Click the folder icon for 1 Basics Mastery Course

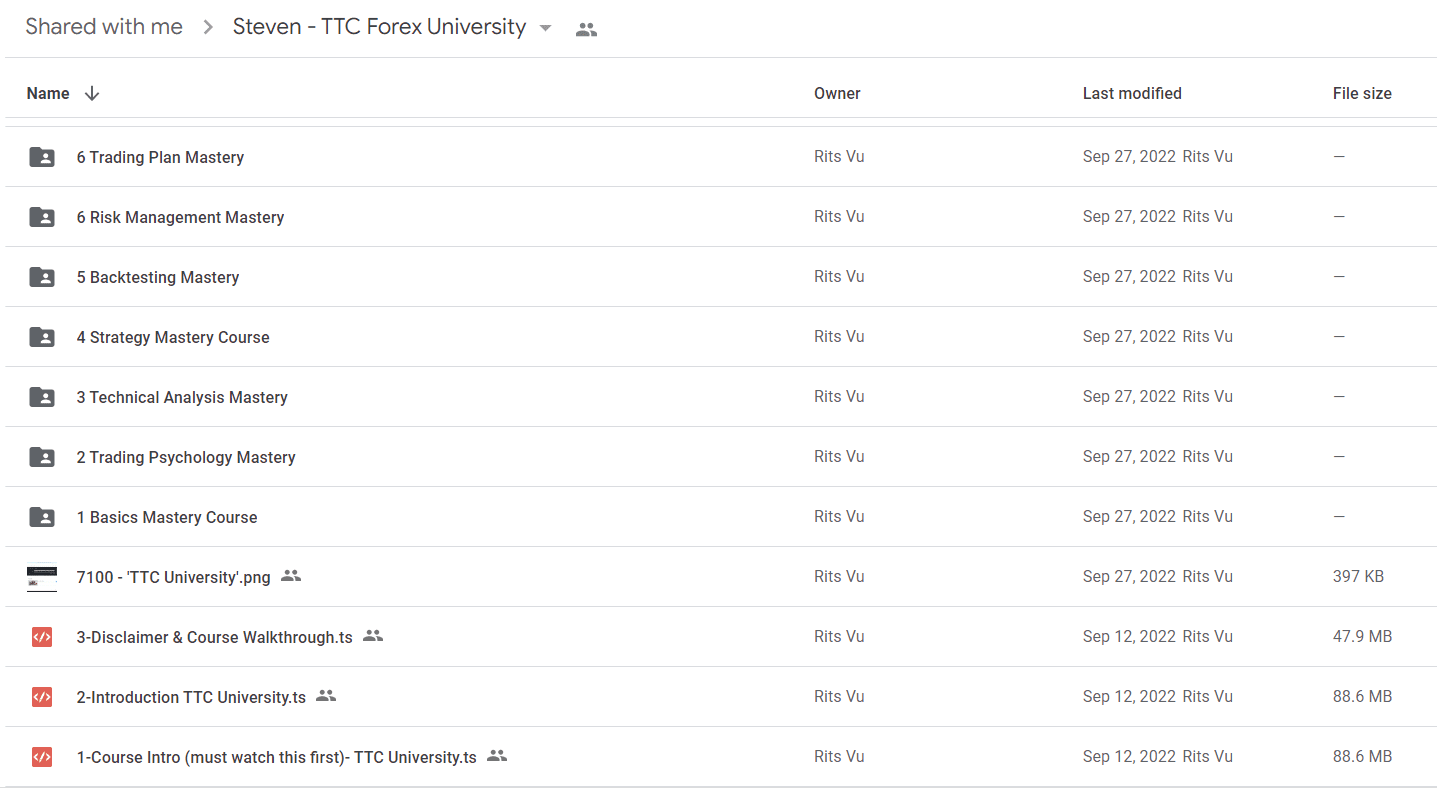pos(42,517)
